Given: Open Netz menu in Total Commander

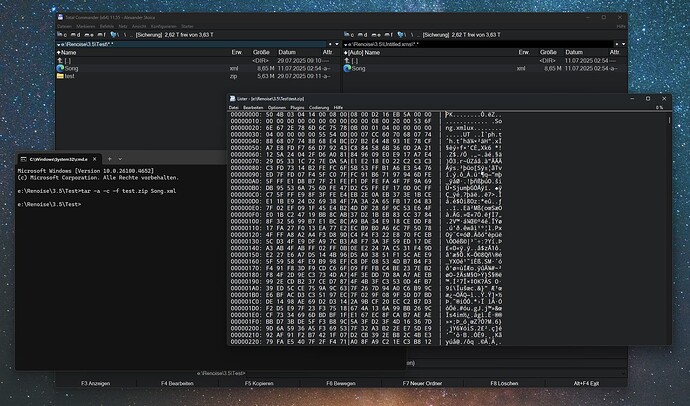Looking at the screenshot, I should point(123,26).
